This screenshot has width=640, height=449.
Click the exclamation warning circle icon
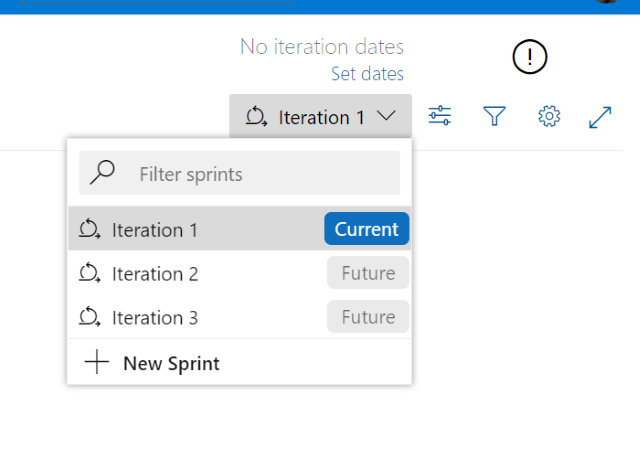tap(530, 57)
